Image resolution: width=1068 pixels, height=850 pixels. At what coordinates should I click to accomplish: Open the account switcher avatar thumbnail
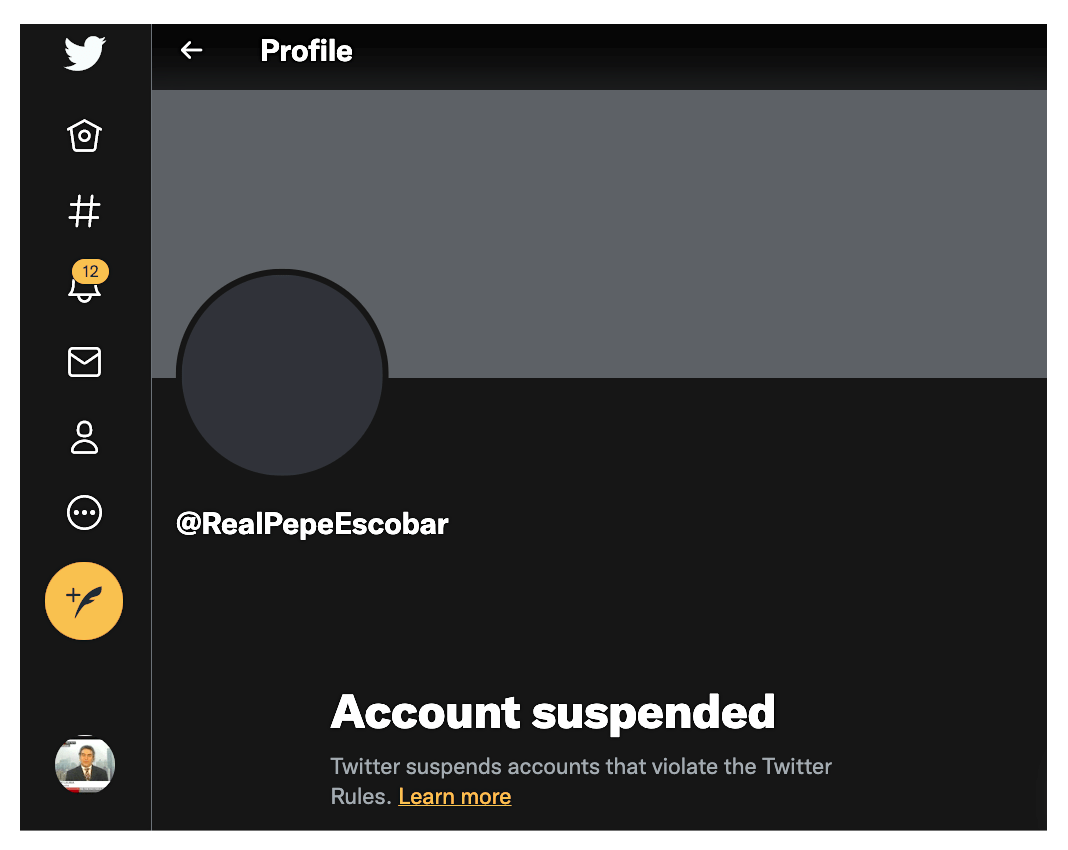(x=85, y=764)
